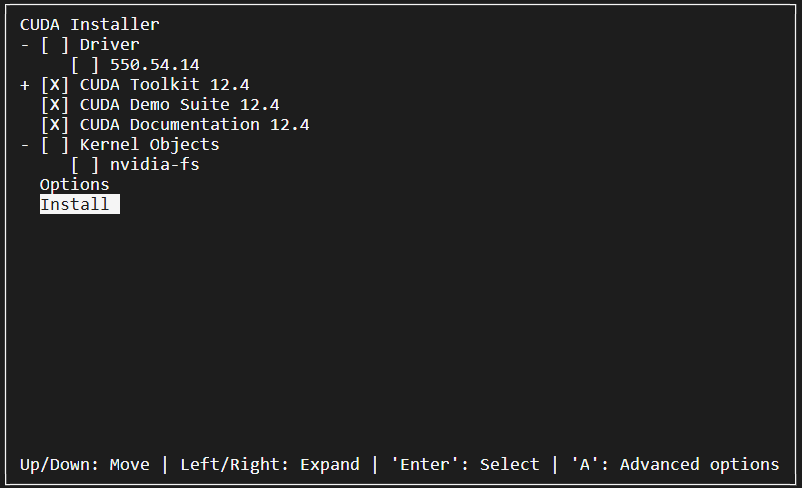Check the 550.54.14 driver version box
802x488 pixels.
pyautogui.click(x=85, y=65)
